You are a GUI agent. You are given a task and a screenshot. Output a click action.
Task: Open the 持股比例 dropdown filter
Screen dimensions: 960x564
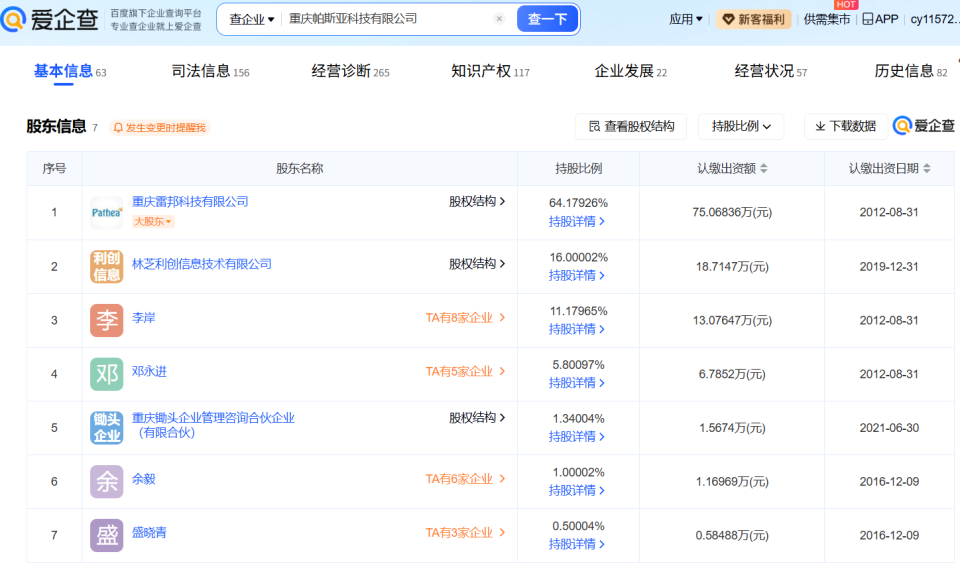pyautogui.click(x=741, y=126)
